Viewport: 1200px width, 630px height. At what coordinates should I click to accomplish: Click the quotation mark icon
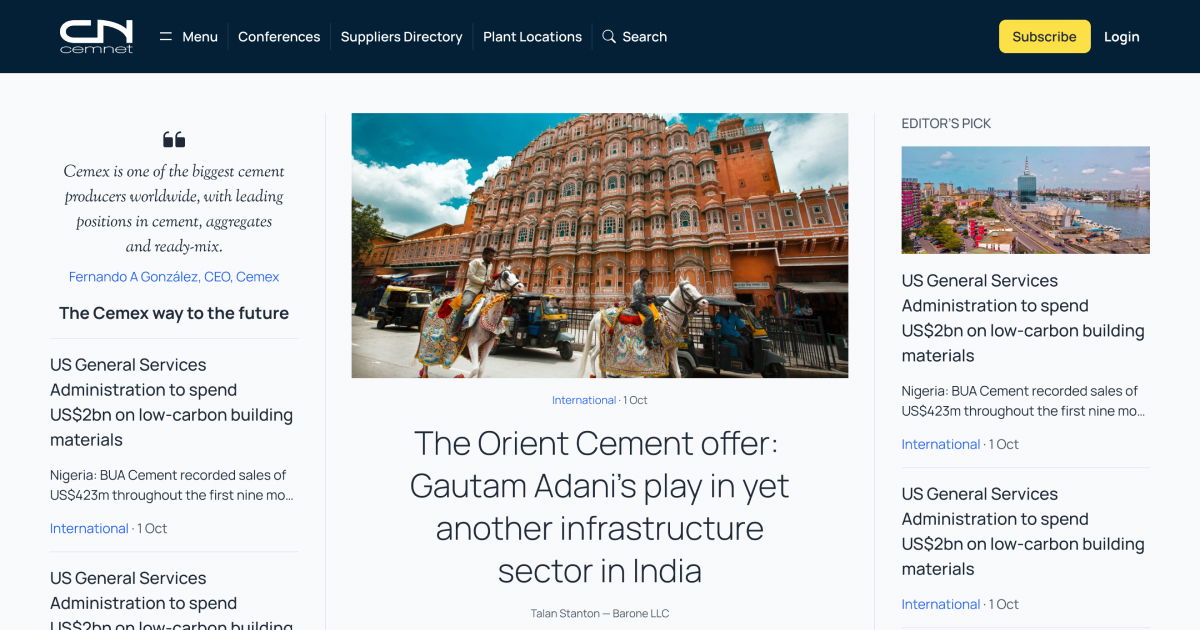click(x=174, y=140)
